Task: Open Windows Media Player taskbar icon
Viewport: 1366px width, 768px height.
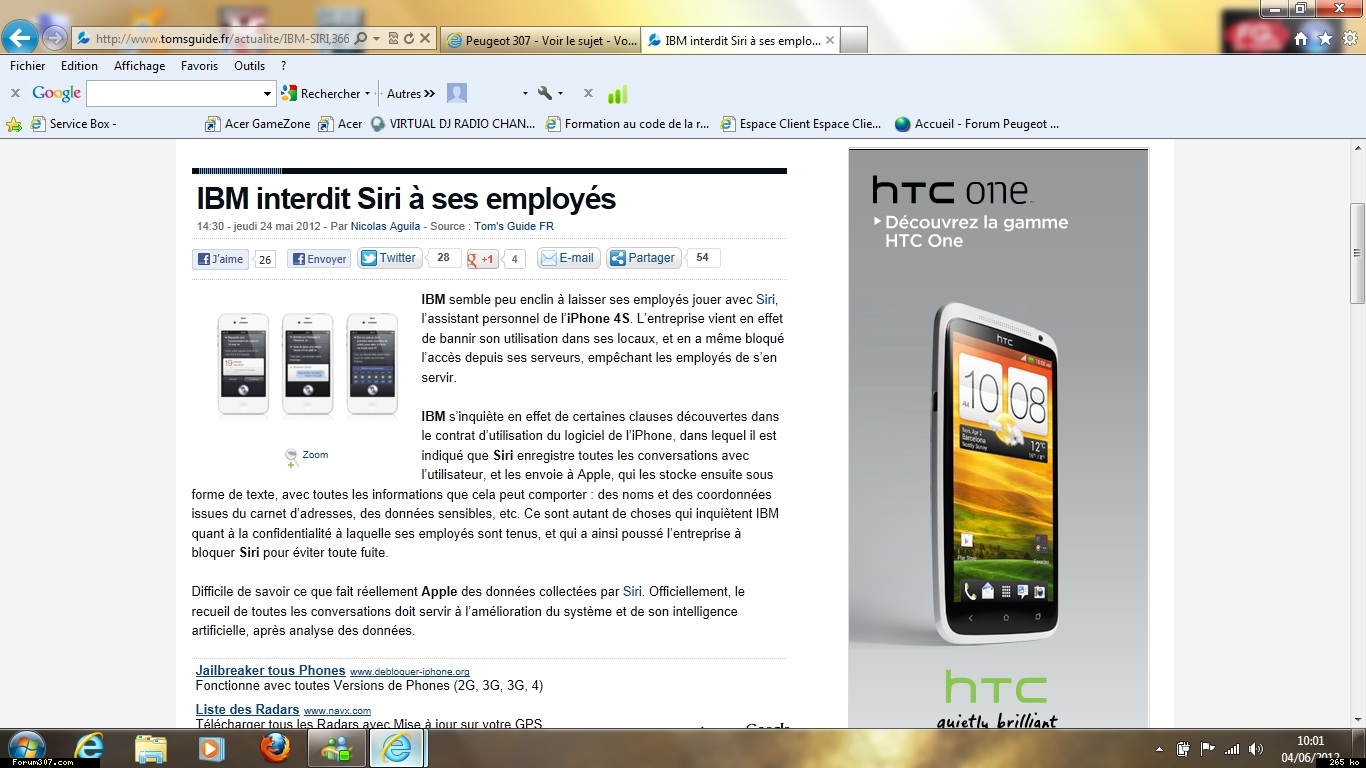Action: pyautogui.click(x=212, y=748)
